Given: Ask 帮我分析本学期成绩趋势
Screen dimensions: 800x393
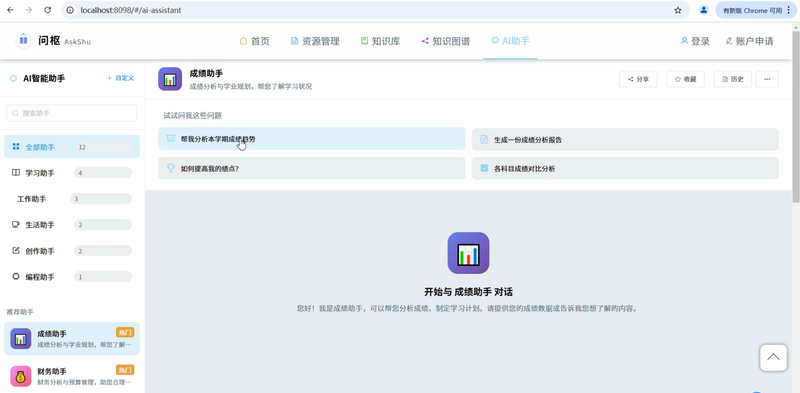Looking at the screenshot, I should [312, 139].
